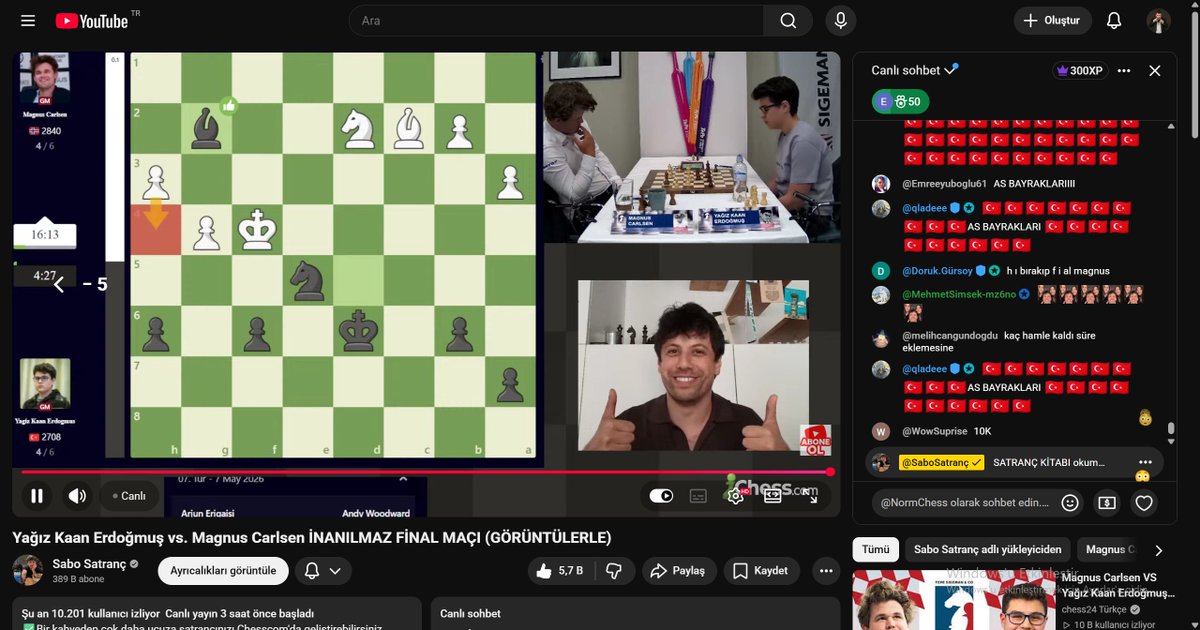Show more chips with right arrow

tap(1158, 550)
